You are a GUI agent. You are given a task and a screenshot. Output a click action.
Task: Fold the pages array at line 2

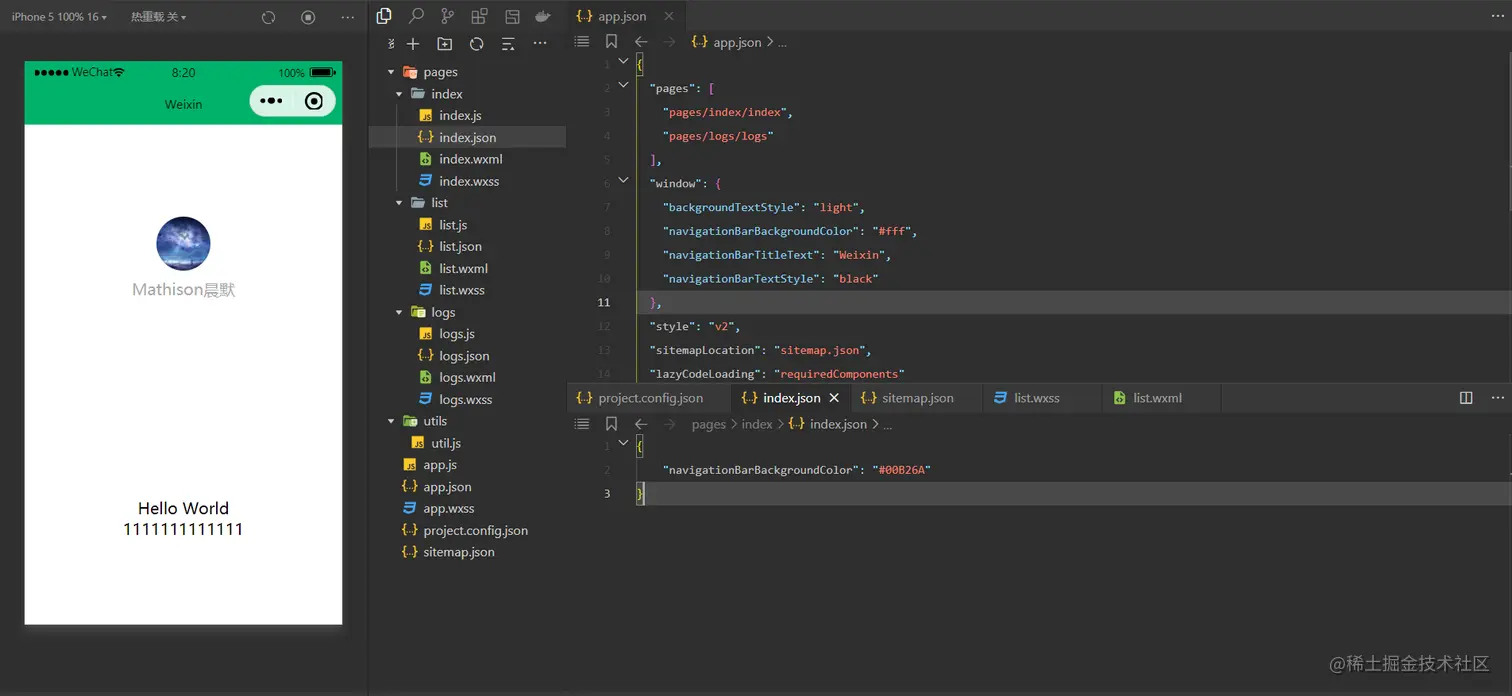[623, 85]
